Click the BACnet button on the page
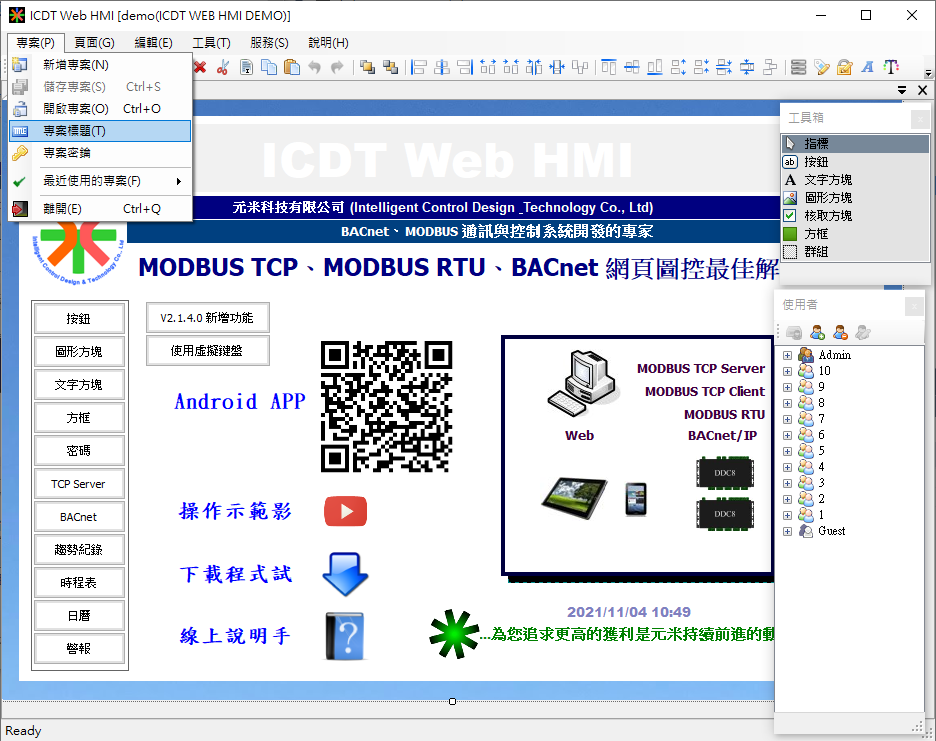 [x=79, y=517]
